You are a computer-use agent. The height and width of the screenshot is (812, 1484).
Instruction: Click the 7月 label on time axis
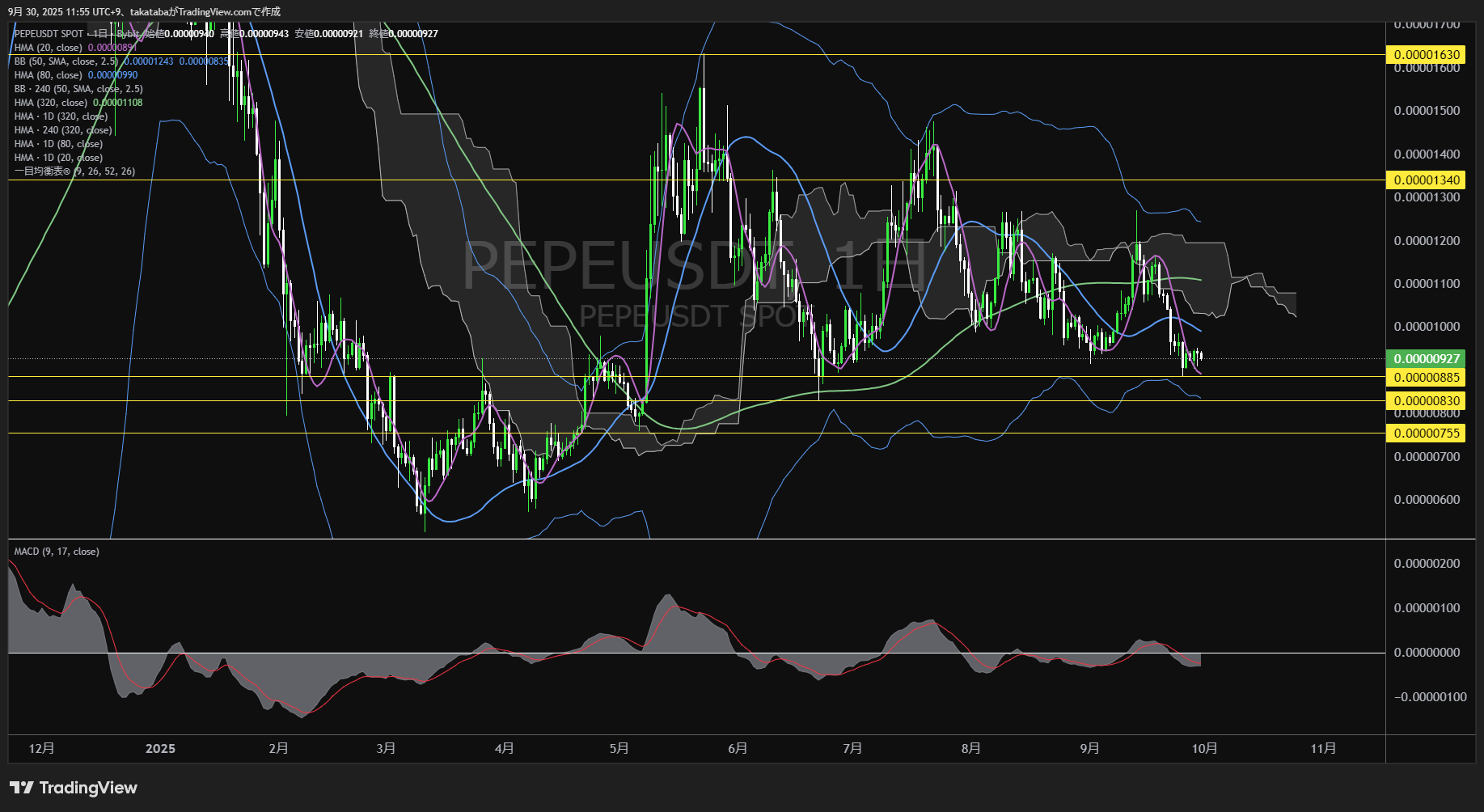tap(852, 749)
